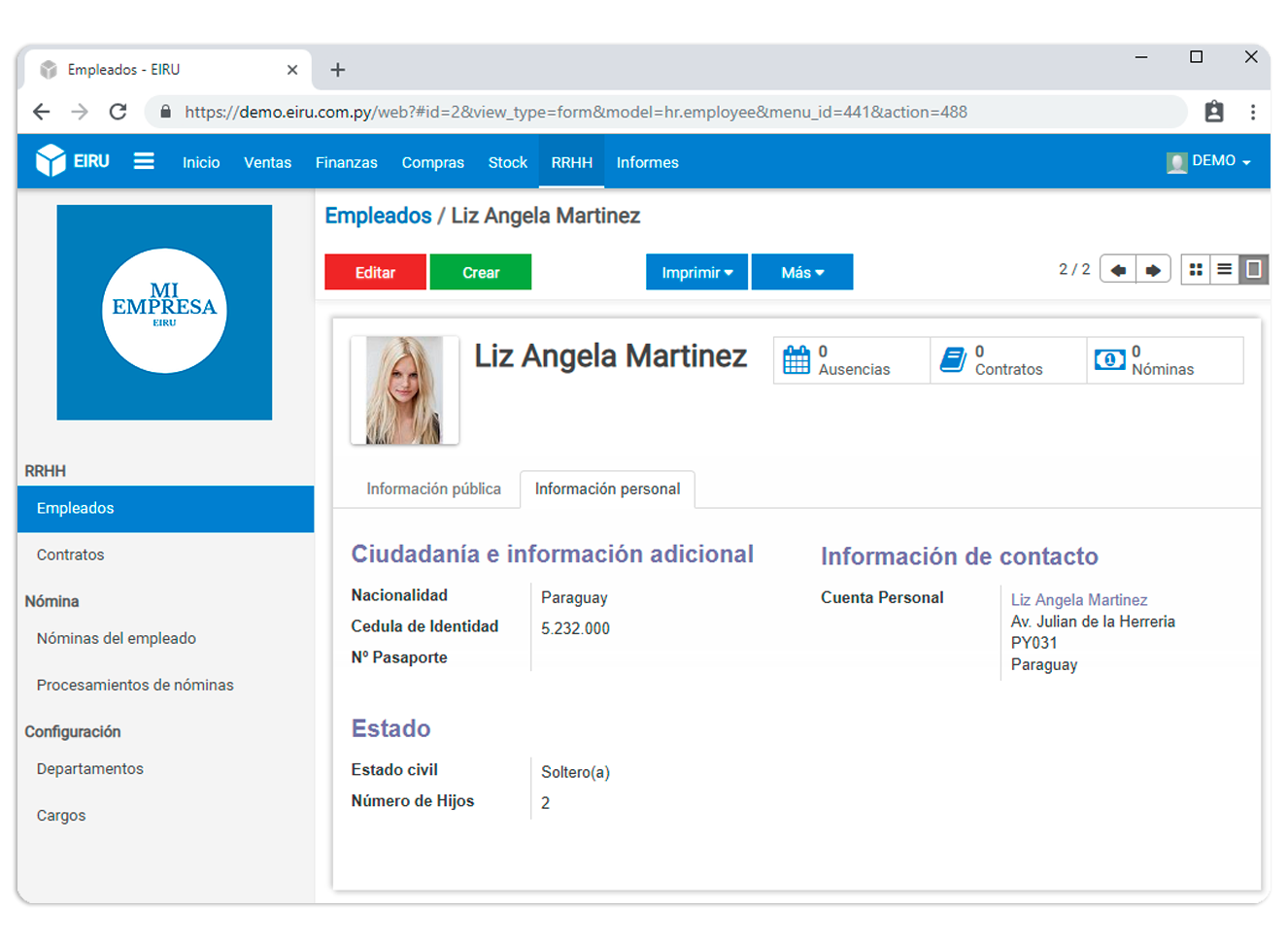The height and width of the screenshot is (942, 1288).
Task: Open the browser three-dot menu
Action: click(x=1253, y=112)
